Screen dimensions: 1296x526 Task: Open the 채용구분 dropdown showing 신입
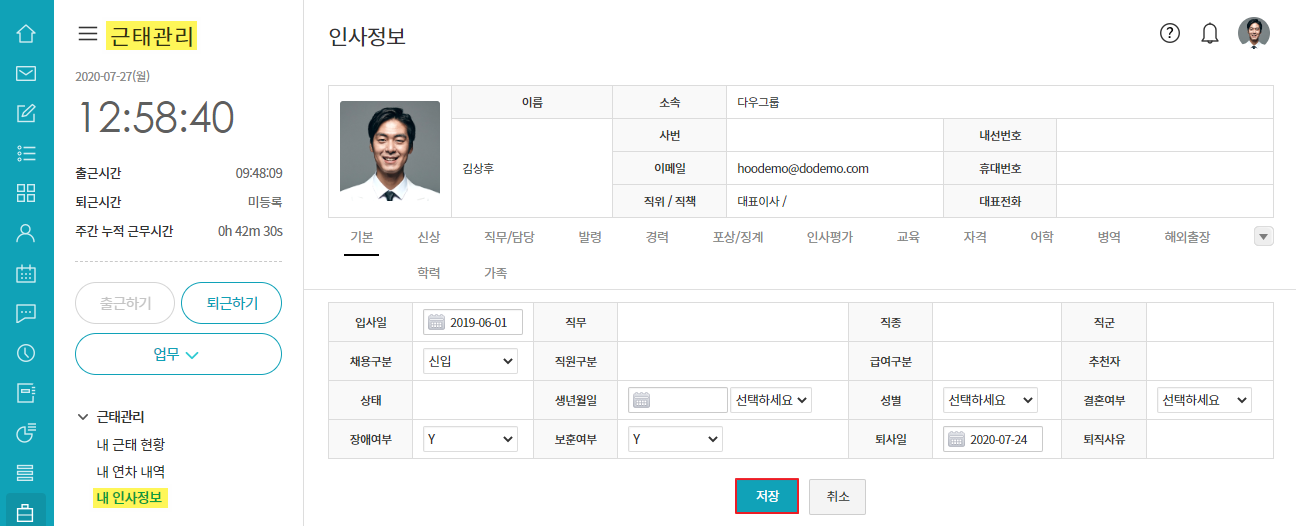coord(470,361)
